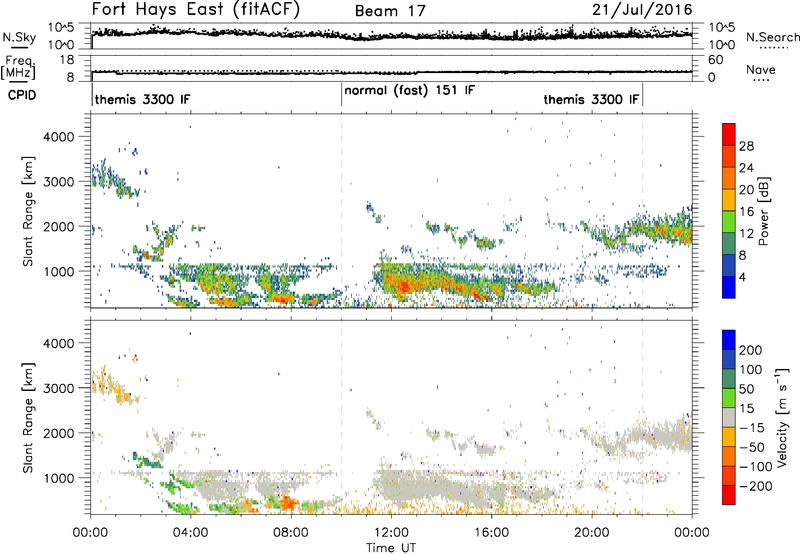Click the '16:00' time tick label

point(491,533)
